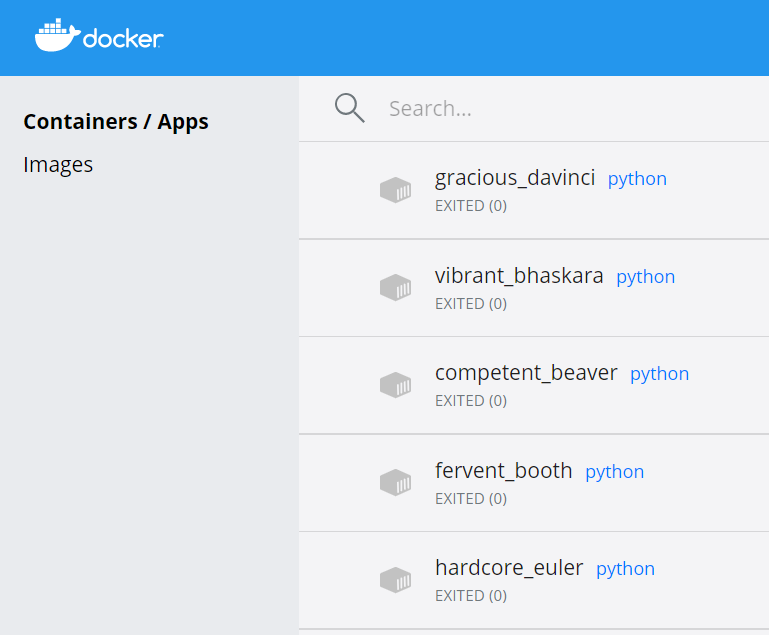Open the python image link for gracious_davinci
Screen dimensions: 769x635
click(x=637, y=179)
